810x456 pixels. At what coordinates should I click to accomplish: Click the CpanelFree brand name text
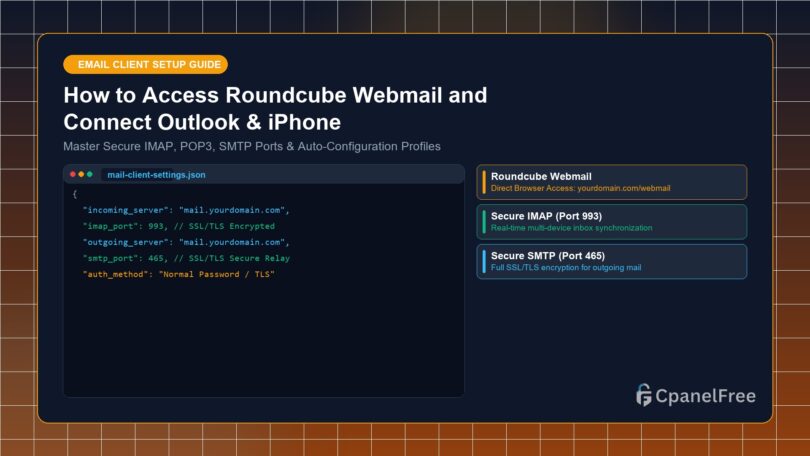(705, 396)
